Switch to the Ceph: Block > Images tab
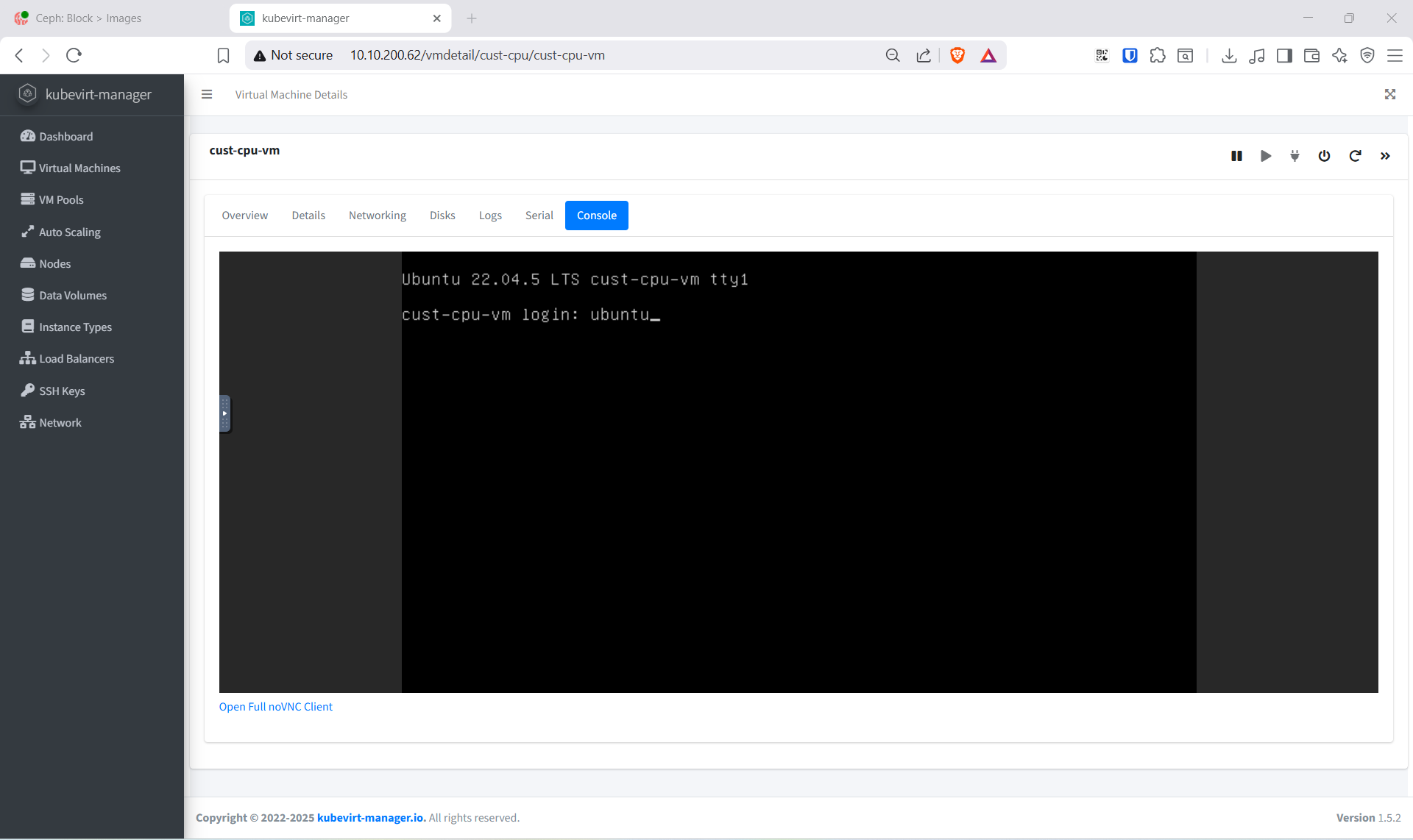 (114, 18)
